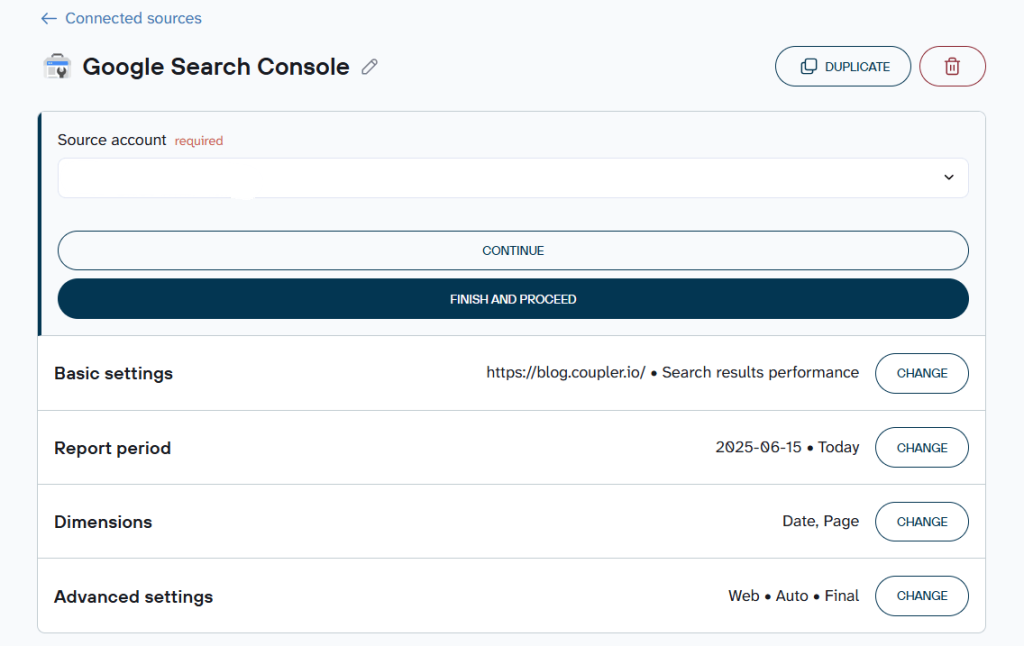Click the Source account label
Screen dimensions: 1024x646
coord(112,140)
